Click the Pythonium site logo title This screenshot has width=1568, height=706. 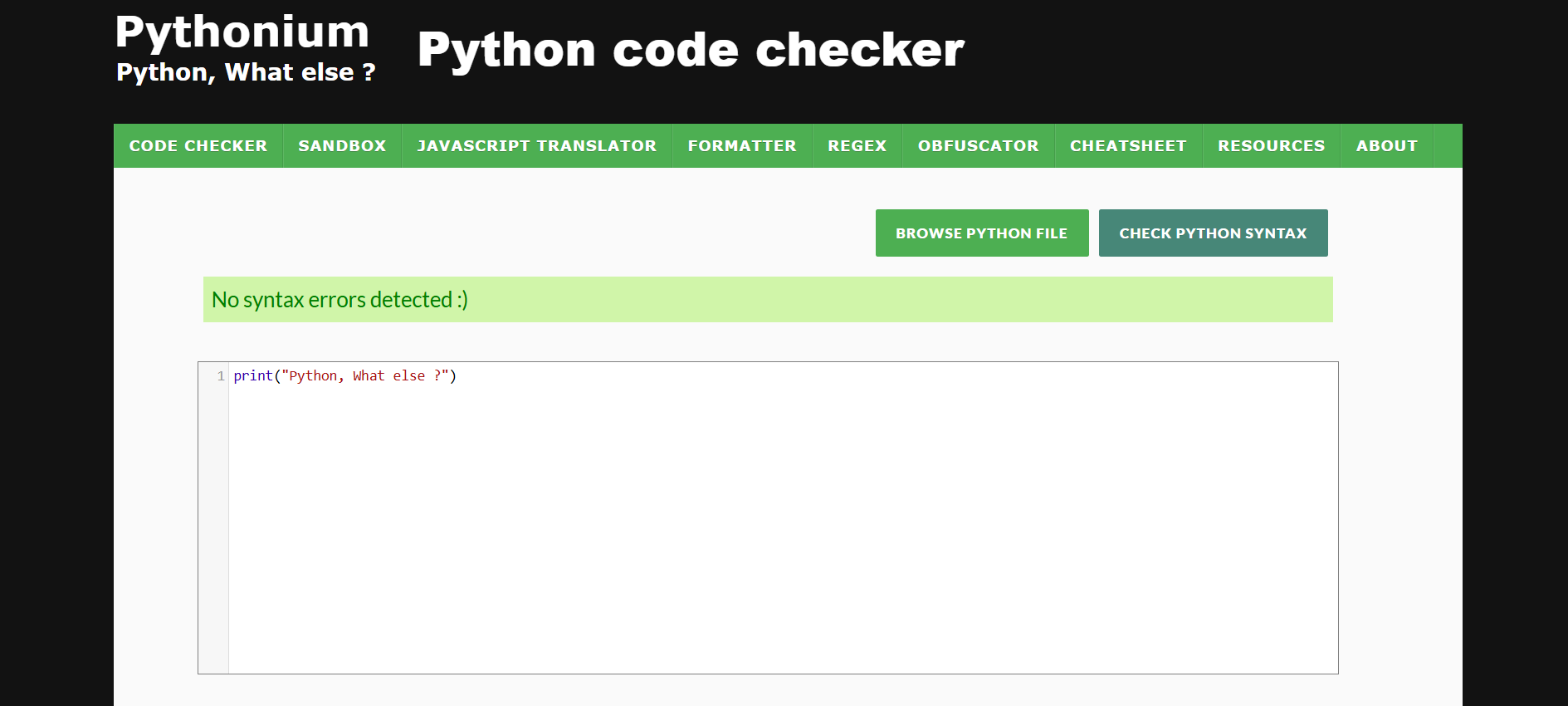pos(242,33)
